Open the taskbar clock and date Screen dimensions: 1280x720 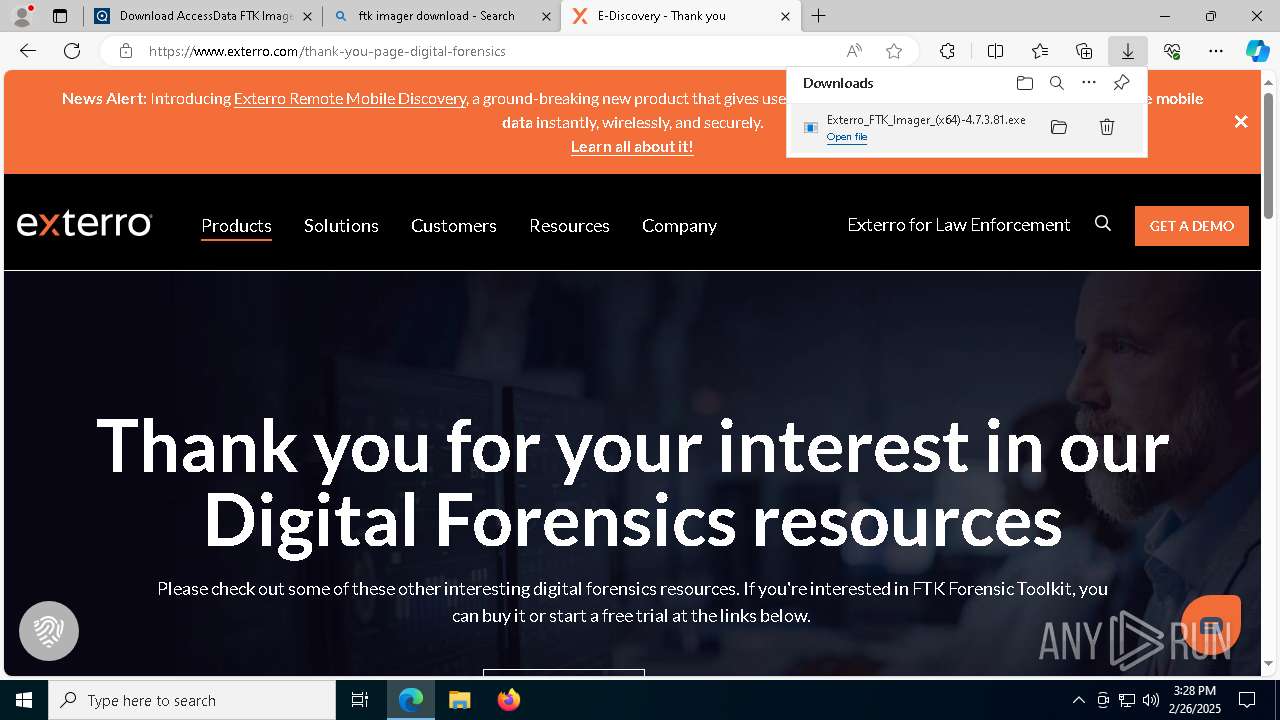(1194, 700)
